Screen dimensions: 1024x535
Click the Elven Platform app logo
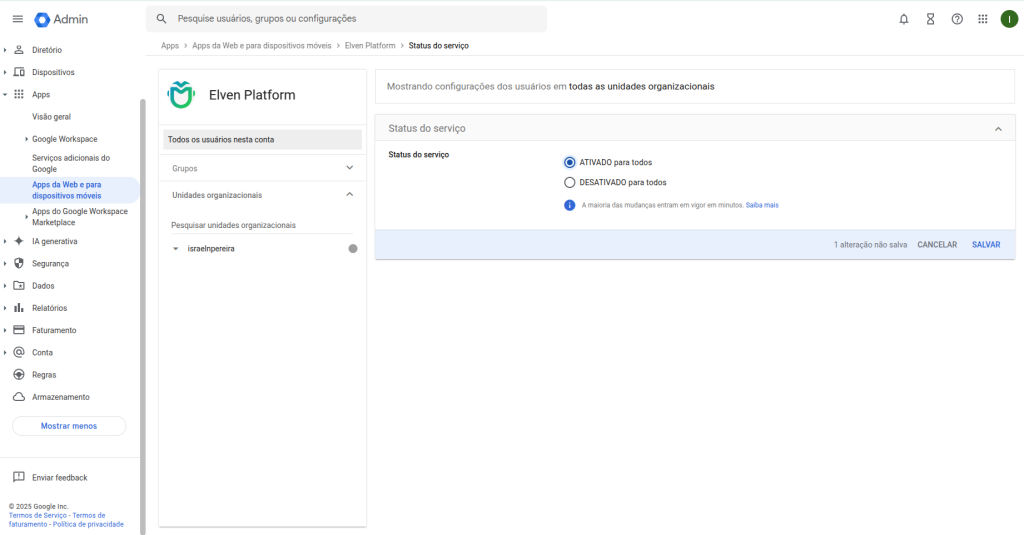[182, 95]
